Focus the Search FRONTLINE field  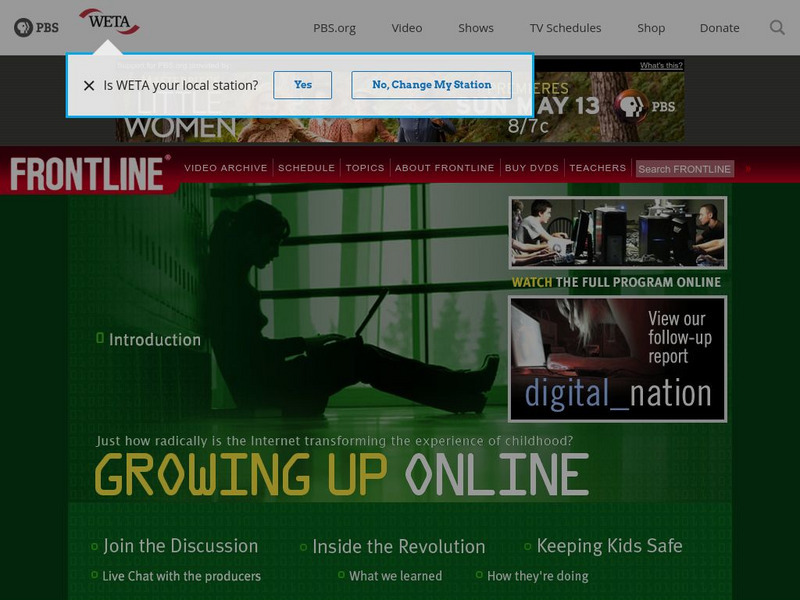pos(685,169)
